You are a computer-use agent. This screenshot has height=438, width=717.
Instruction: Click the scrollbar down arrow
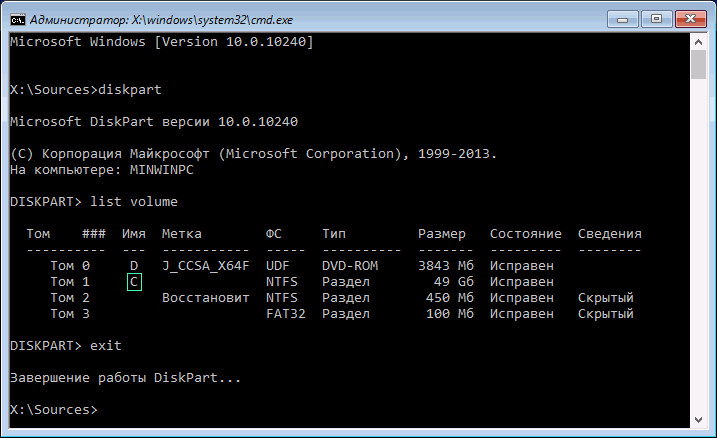point(699,418)
